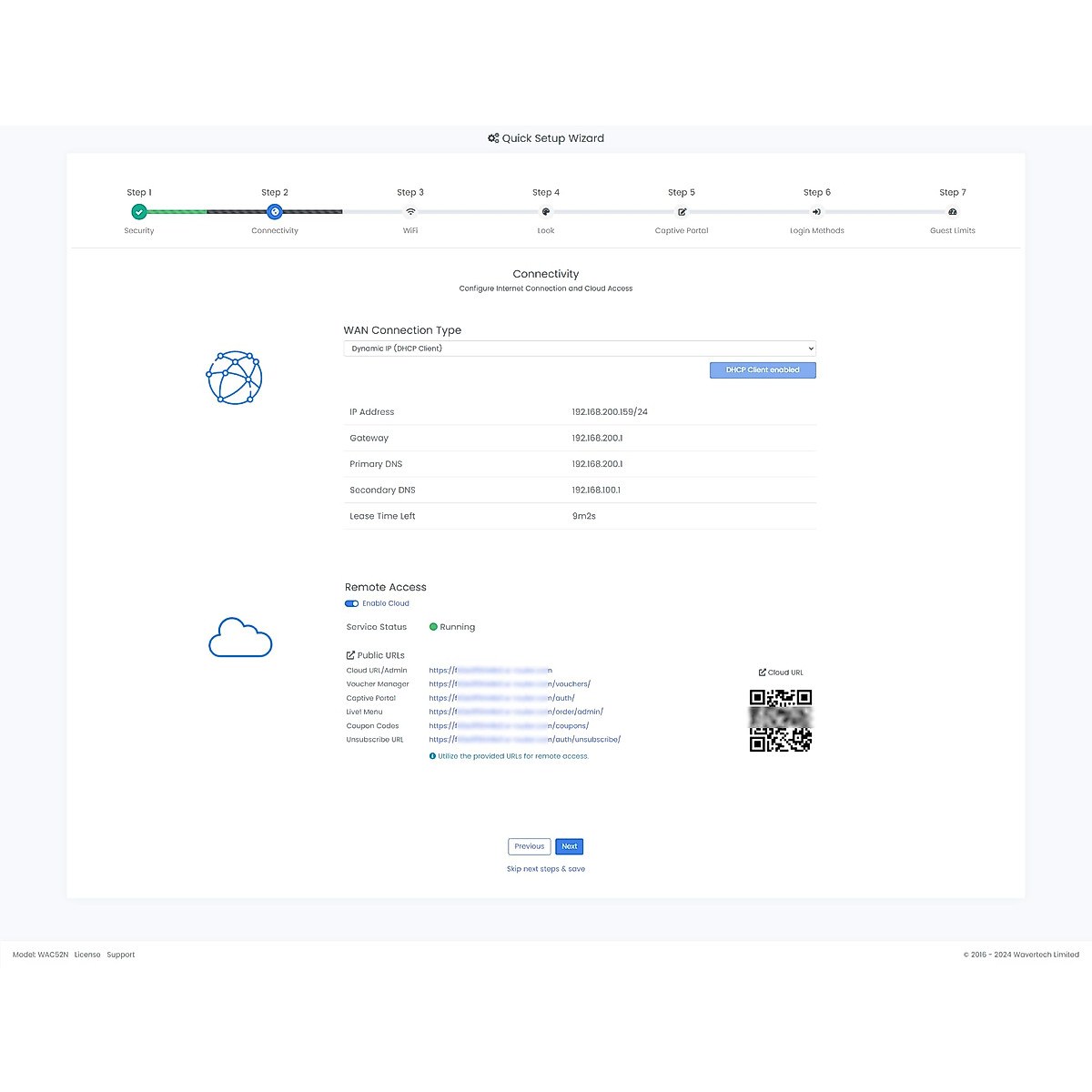The image size is (1092, 1092).
Task: Click the Step 2 Connectivity step icon
Action: [x=275, y=212]
